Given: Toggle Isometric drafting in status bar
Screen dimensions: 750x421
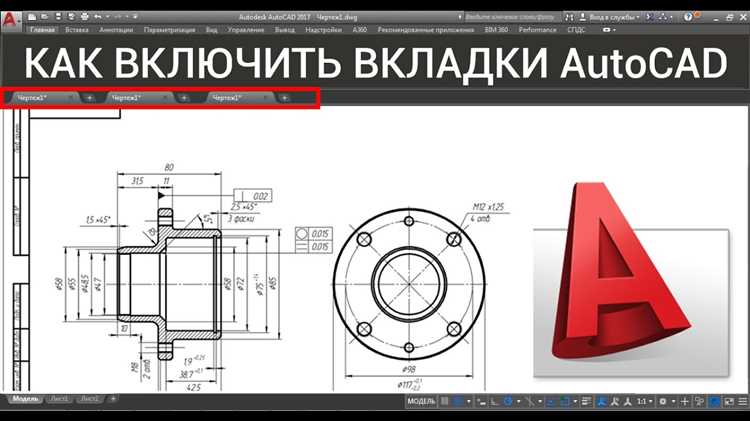Looking at the screenshot, I should tap(530, 401).
